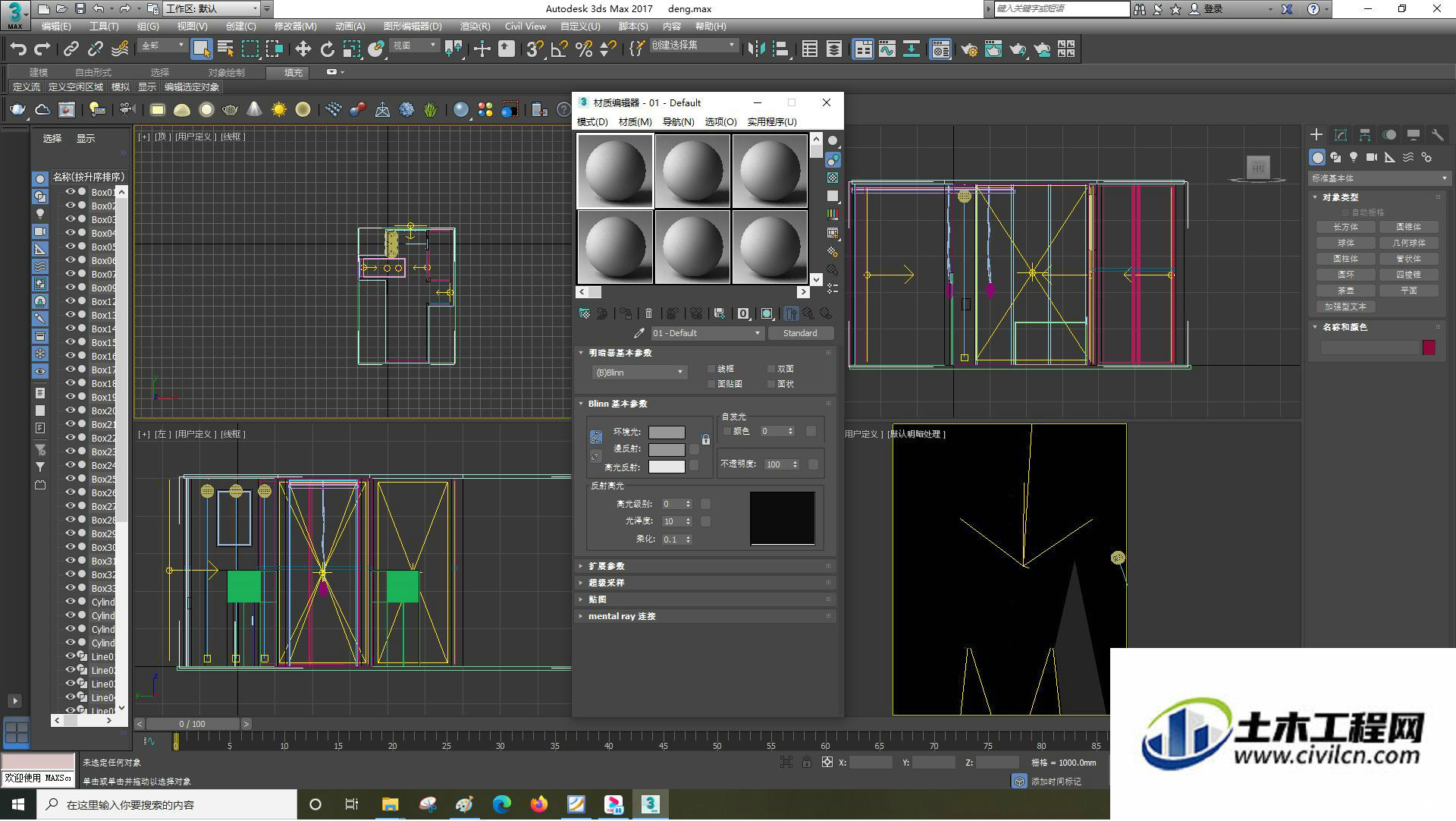The height and width of the screenshot is (821, 1456).
Task: Select the Rotate transform tool
Action: [x=327, y=49]
